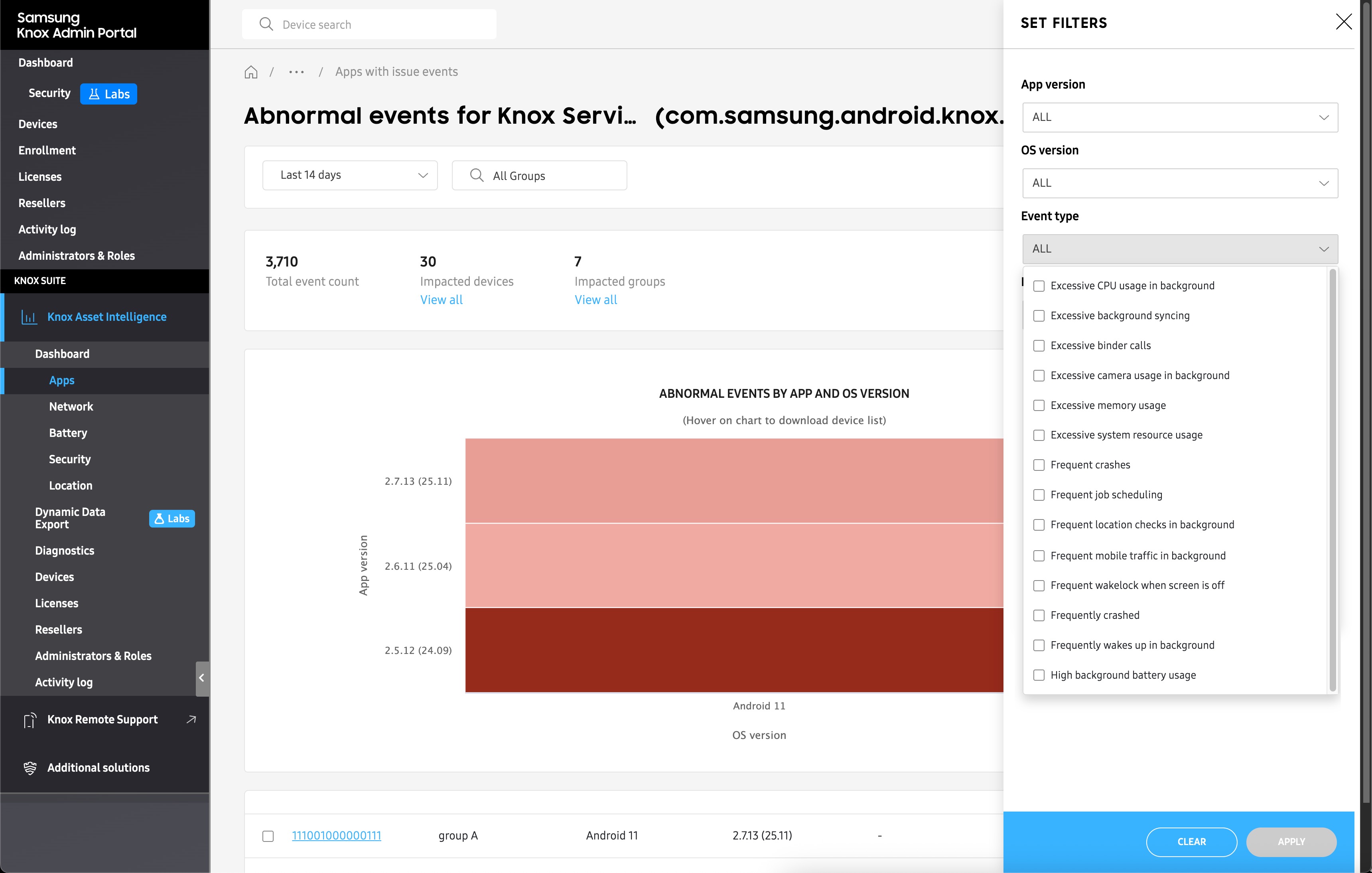Click the Knox Remote Support device icon

[x=30, y=720]
